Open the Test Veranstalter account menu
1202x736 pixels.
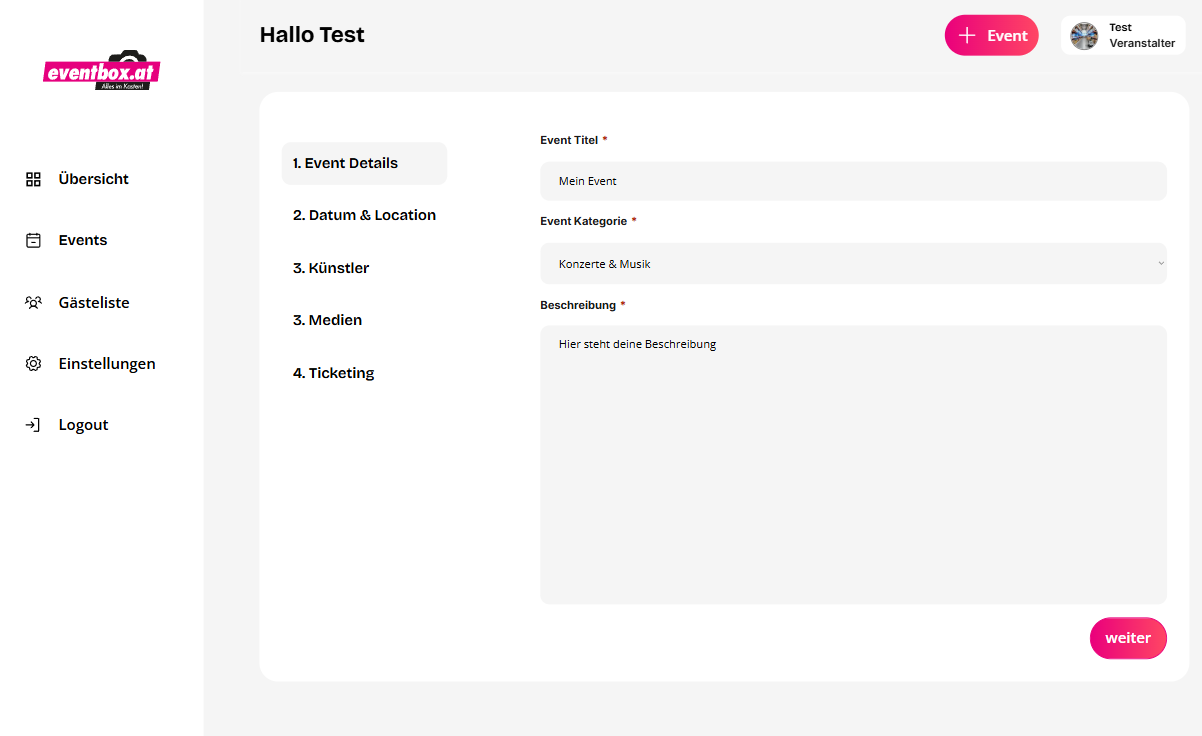coord(1122,35)
